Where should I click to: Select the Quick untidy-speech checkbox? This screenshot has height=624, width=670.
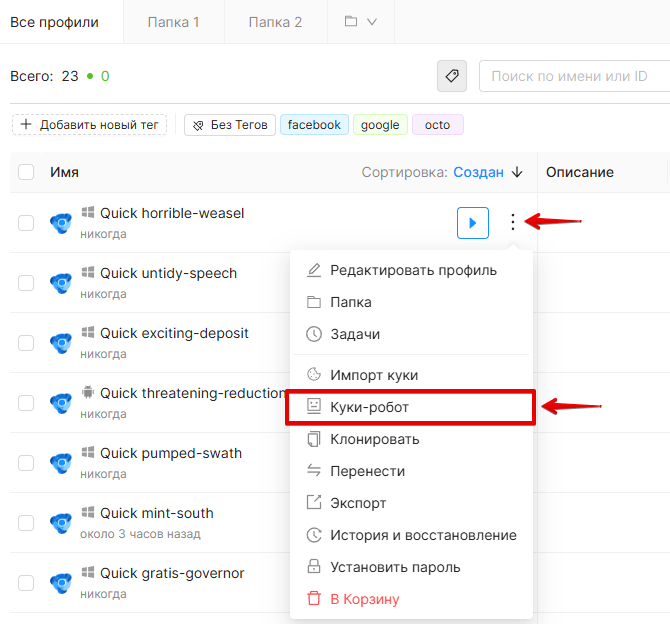pos(26,283)
